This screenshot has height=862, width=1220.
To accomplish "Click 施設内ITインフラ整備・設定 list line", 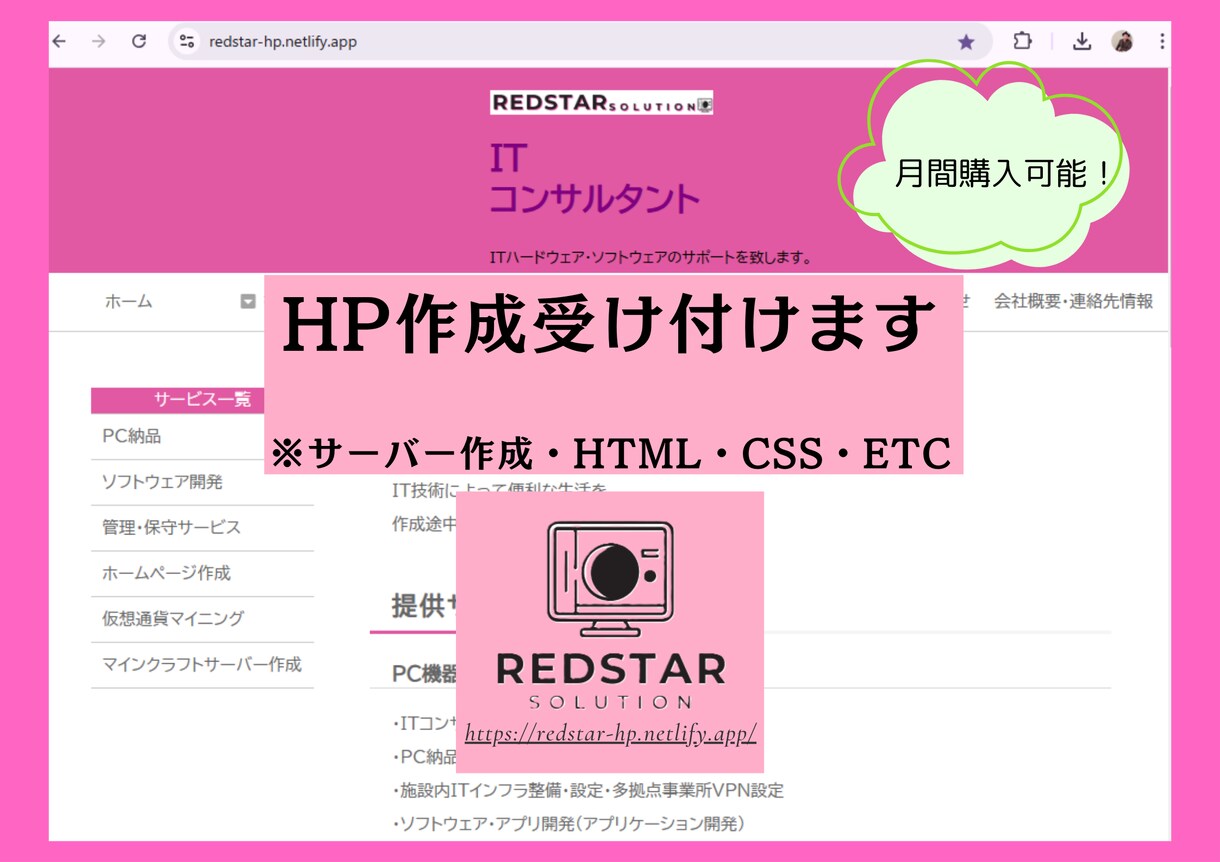I will (x=588, y=790).
